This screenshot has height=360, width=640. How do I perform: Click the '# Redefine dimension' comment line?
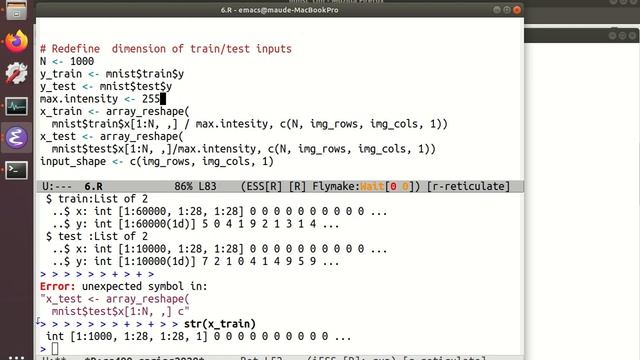pos(166,49)
